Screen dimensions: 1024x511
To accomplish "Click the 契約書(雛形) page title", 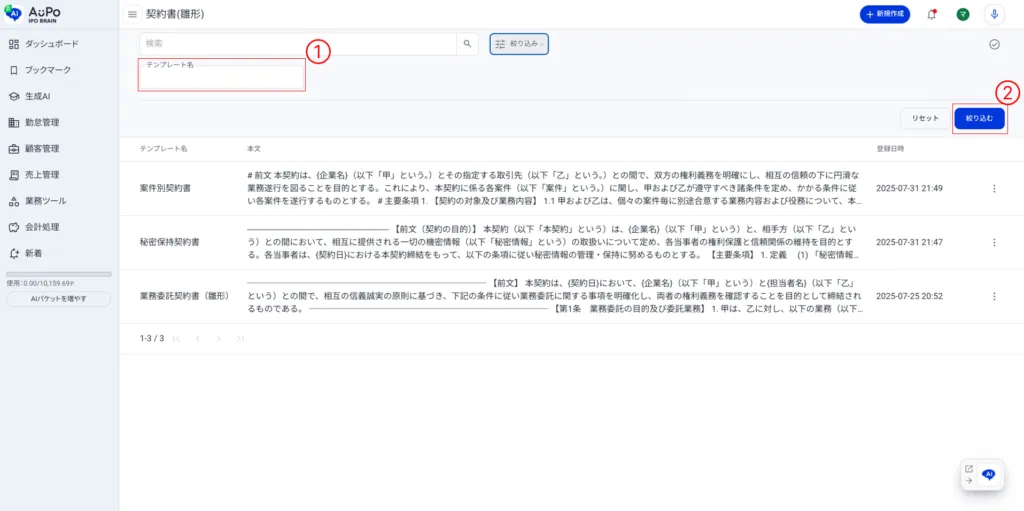I will pyautogui.click(x=176, y=14).
